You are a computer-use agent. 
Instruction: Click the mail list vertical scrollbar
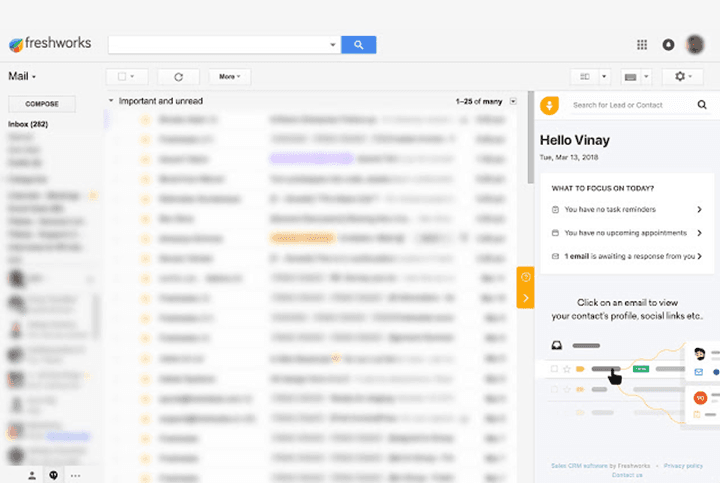point(531,137)
